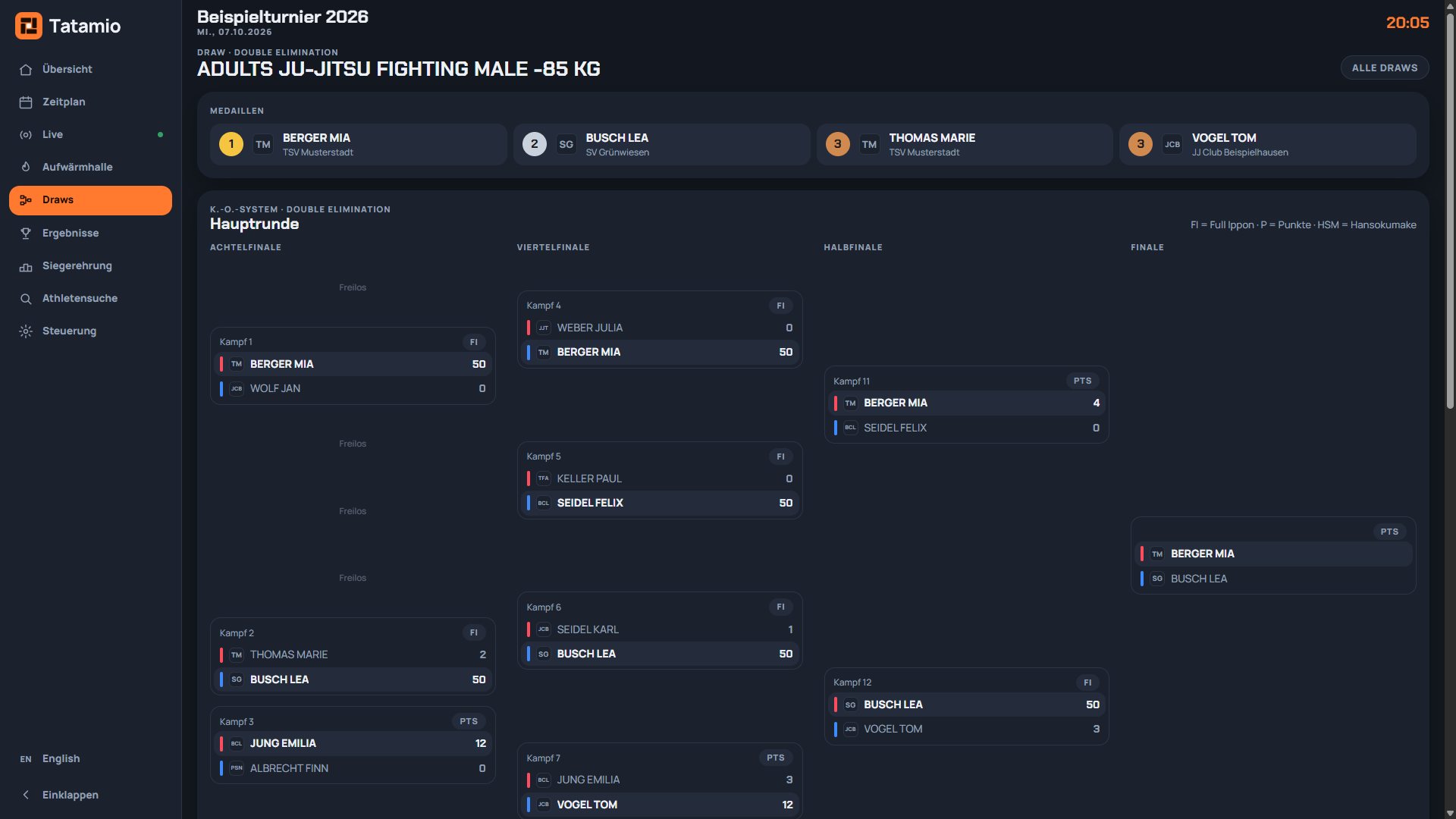Click the Aufwärmhalle flame icon
The image size is (1456, 819).
[26, 168]
